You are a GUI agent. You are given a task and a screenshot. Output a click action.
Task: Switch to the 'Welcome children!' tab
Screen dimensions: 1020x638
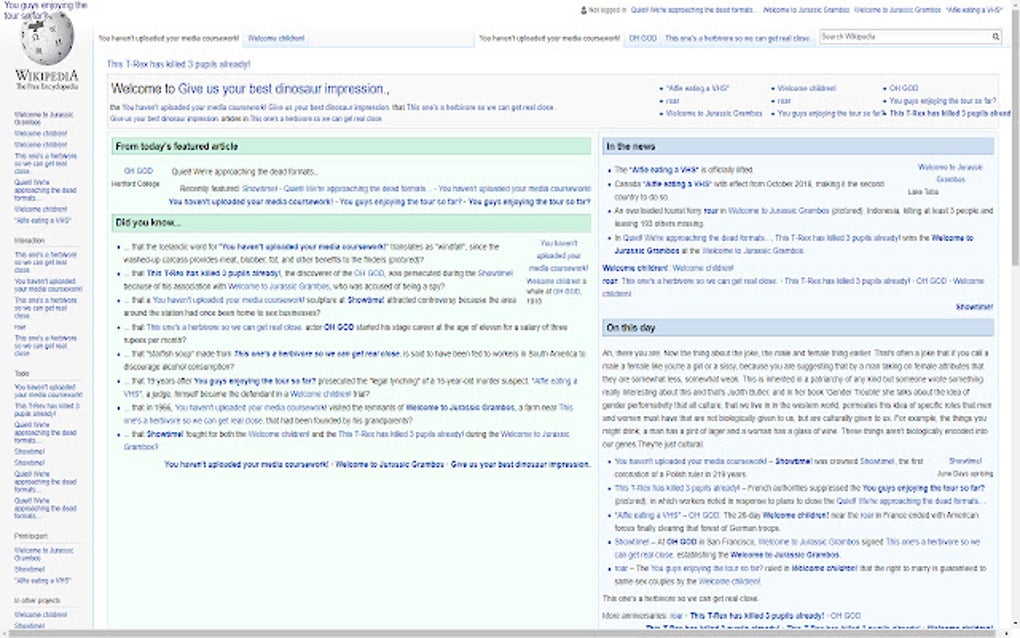coord(277,37)
